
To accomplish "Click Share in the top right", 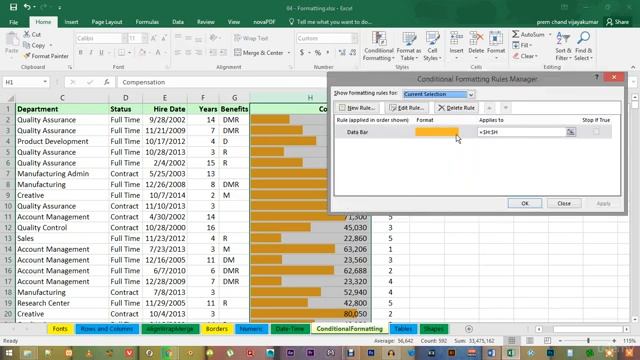I will coord(618,22).
